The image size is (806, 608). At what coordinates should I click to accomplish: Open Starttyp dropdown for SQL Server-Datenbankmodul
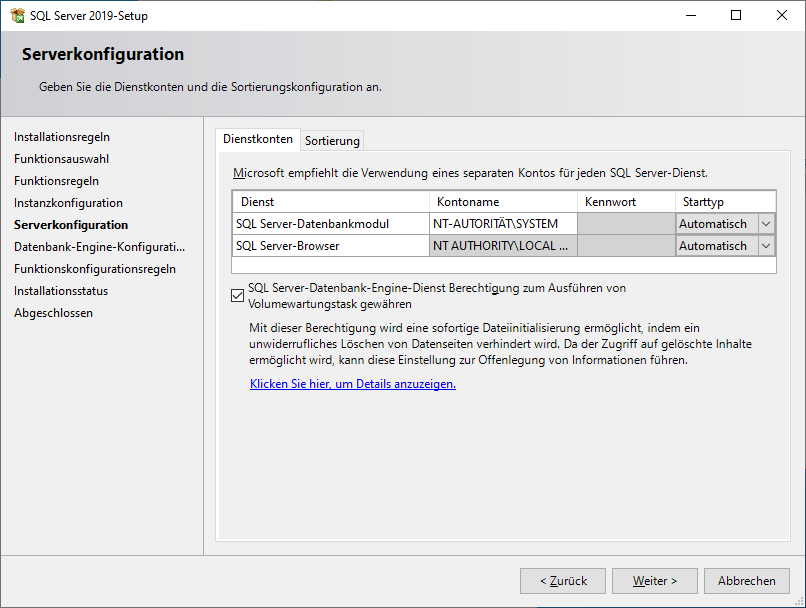pos(766,224)
